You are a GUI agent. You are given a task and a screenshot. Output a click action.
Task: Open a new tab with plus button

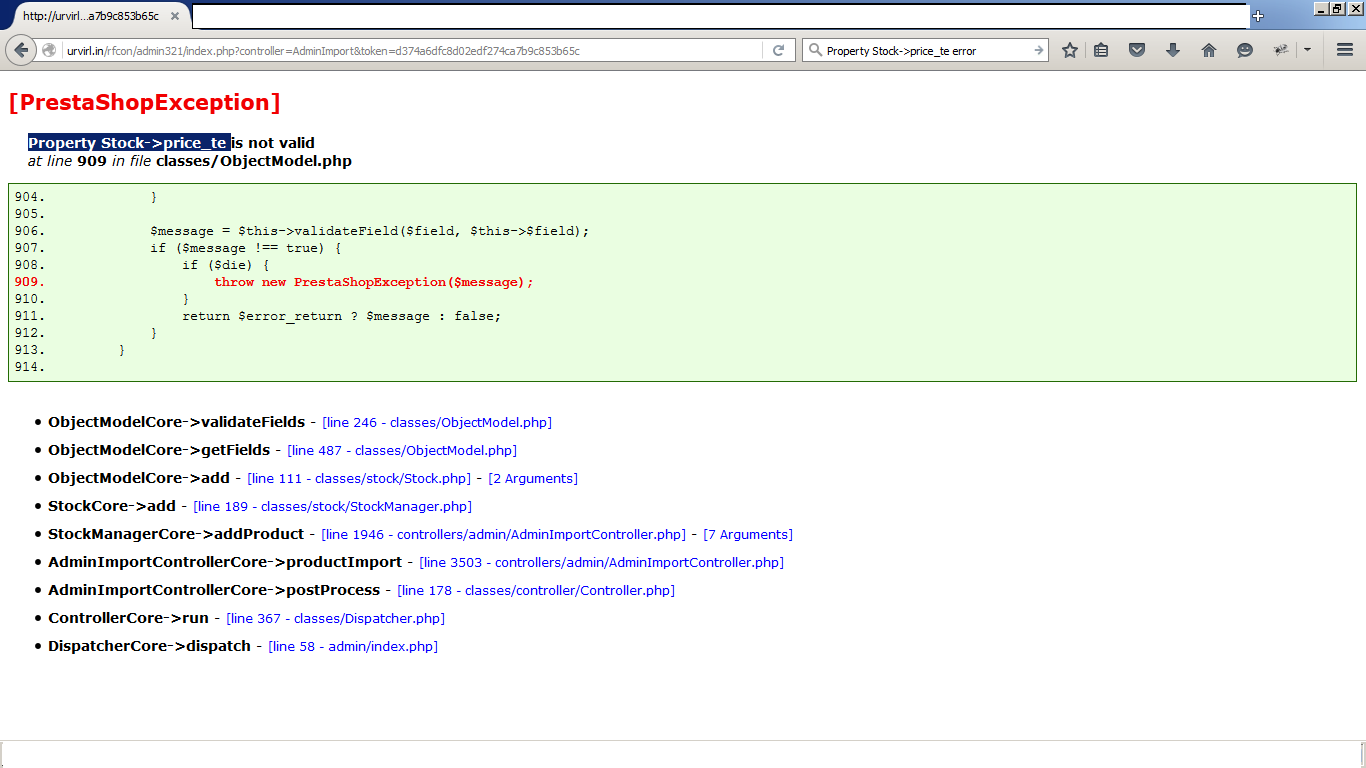point(1258,16)
